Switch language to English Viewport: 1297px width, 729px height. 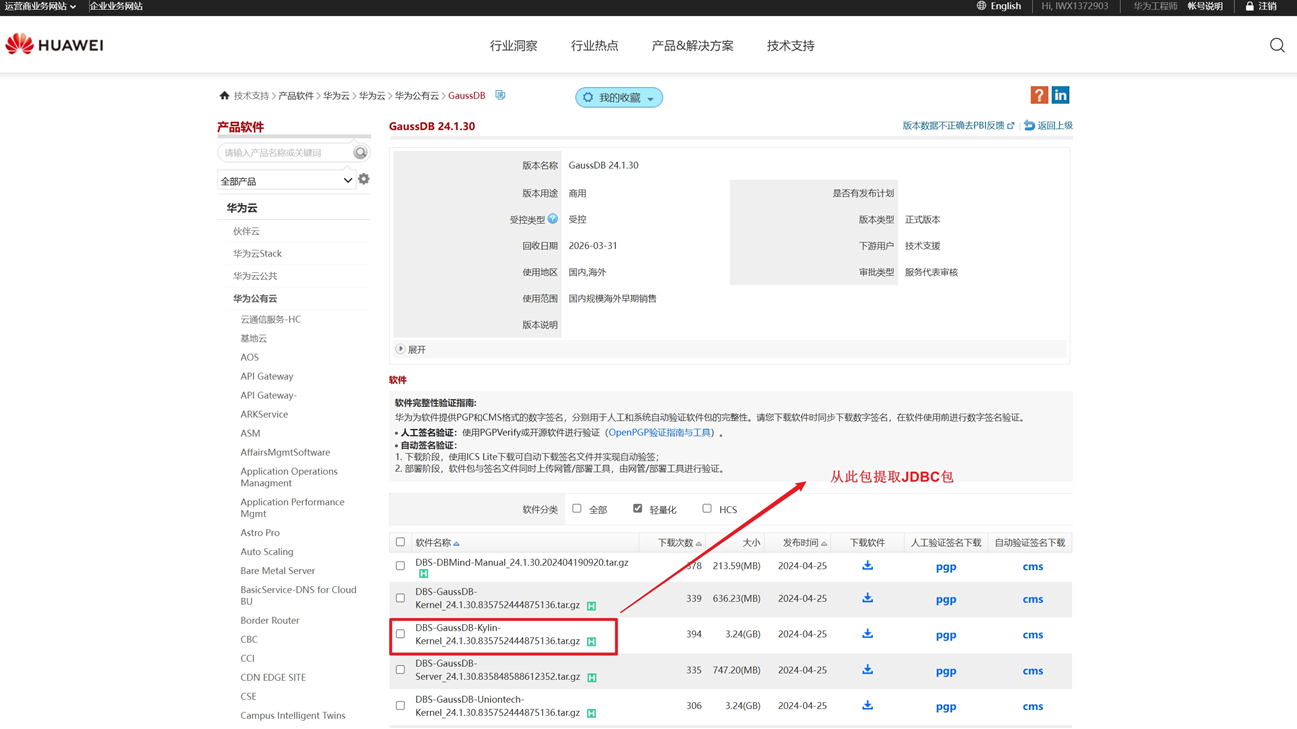coord(1005,6)
